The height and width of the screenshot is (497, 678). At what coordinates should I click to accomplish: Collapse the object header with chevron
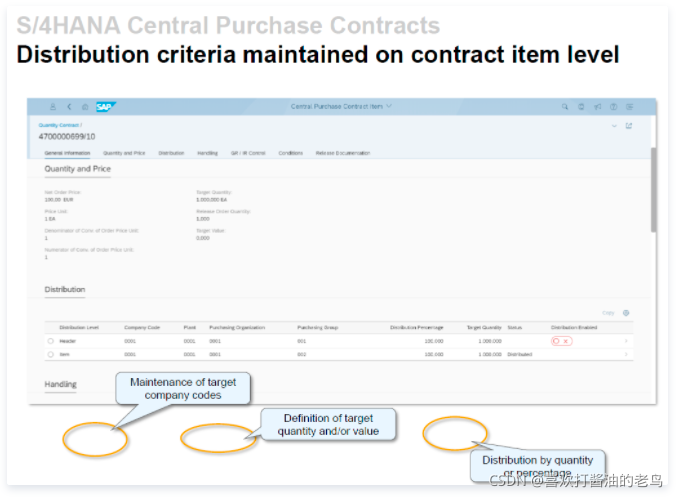(614, 126)
